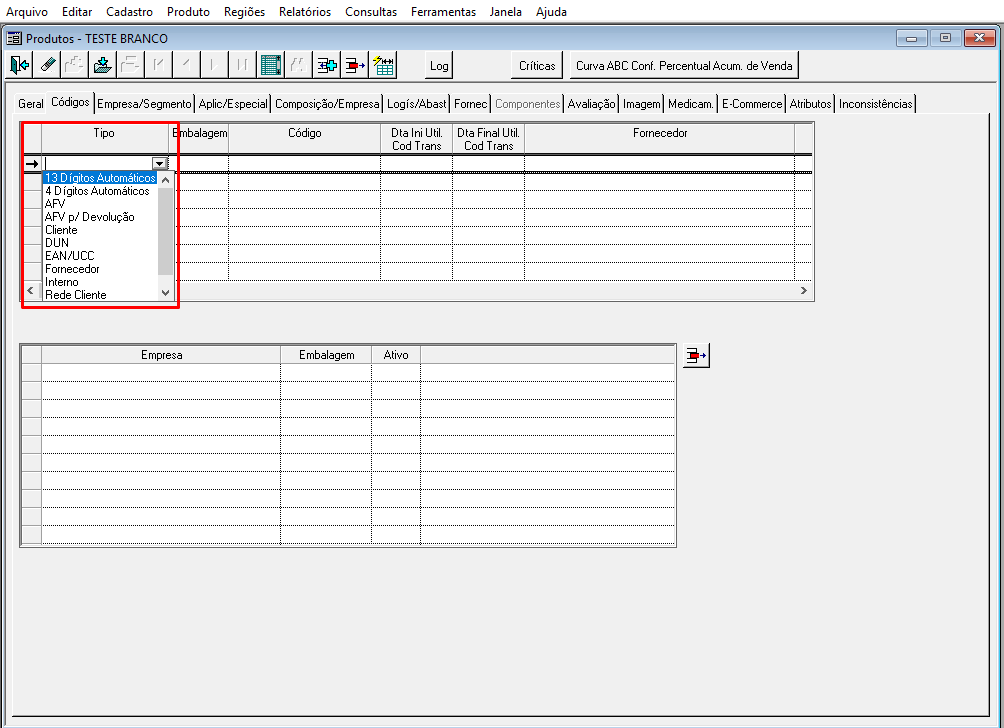Click the Tipo list scroll down arrow
1004x728 pixels.
(x=165, y=293)
